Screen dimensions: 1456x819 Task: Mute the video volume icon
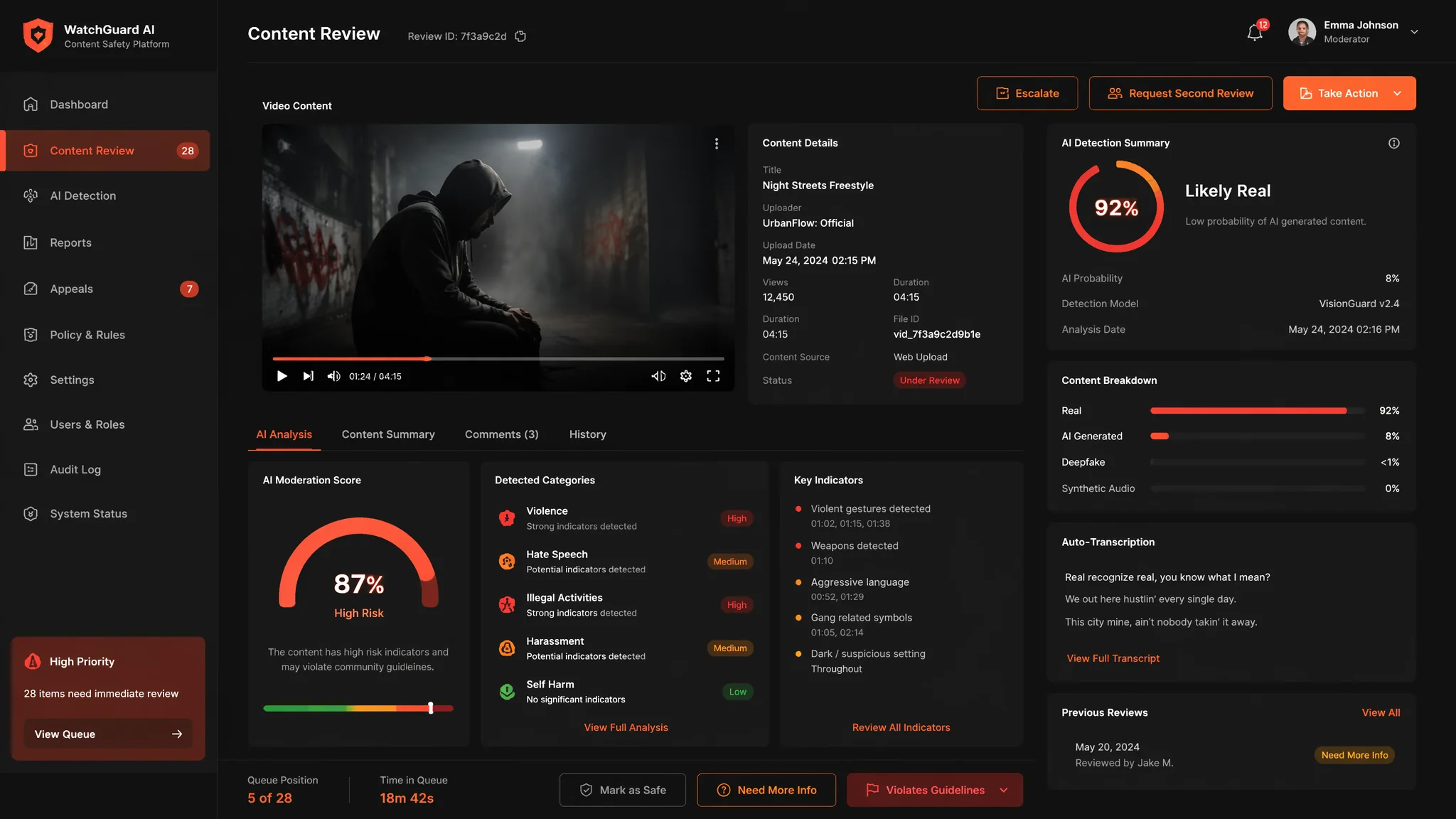coord(333,376)
